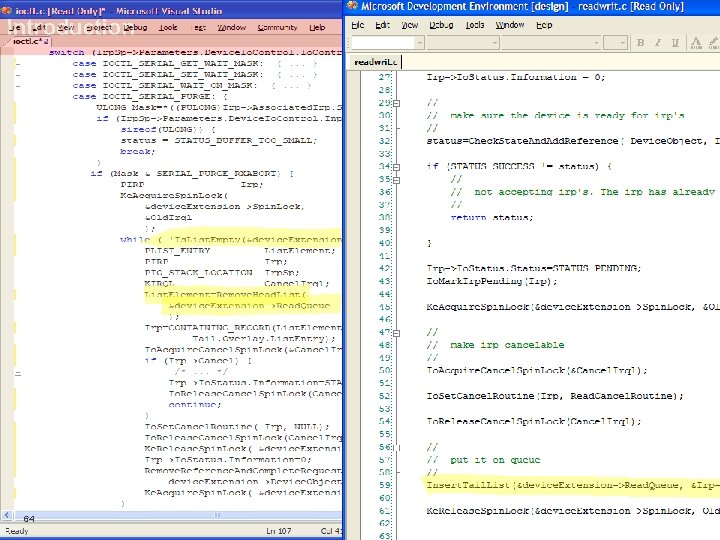Click 'IoMarkIrpPending(Irp);' at line 43
This screenshot has height=540, width=720.
[x=492, y=281]
